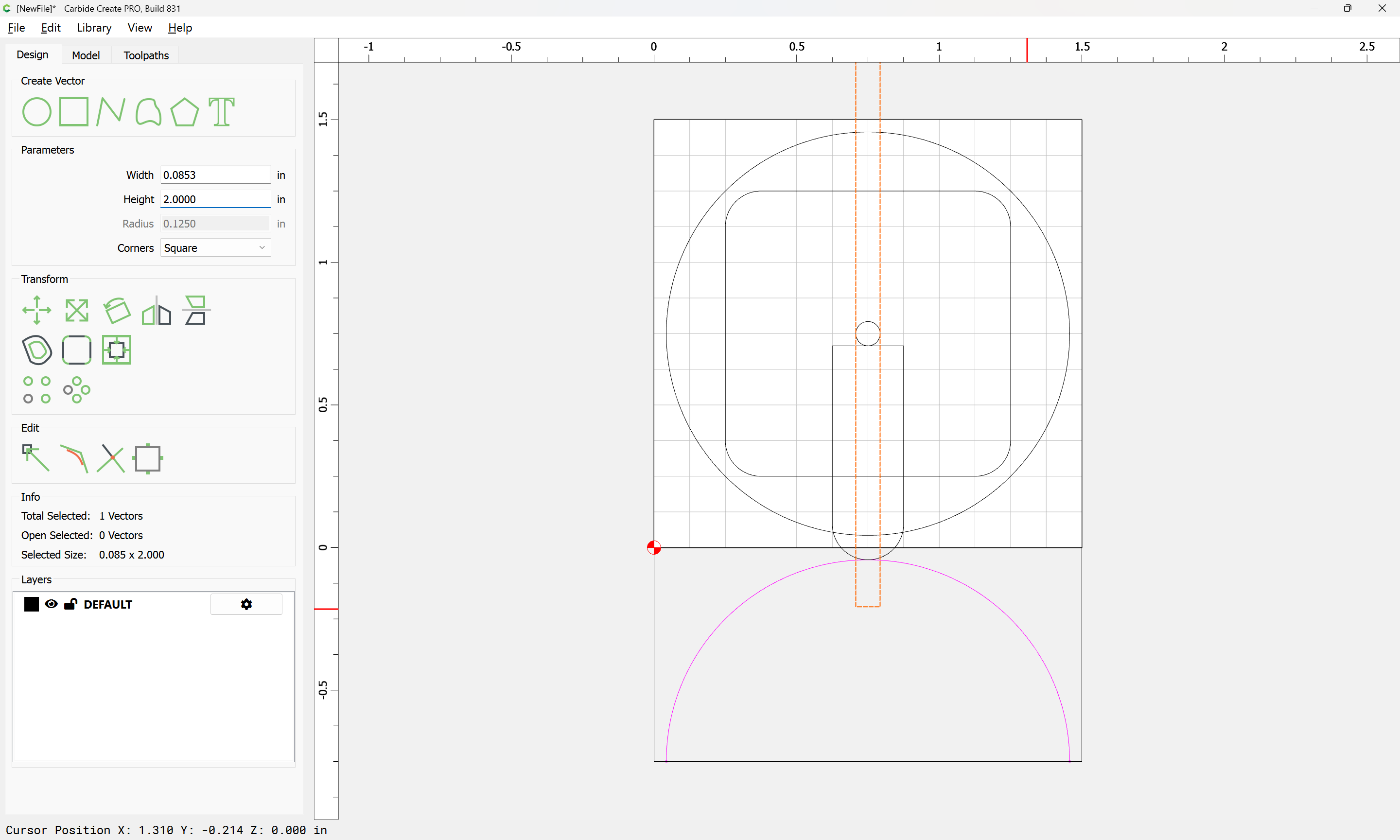The width and height of the screenshot is (1400, 840).
Task: Select the Create Polygon tool
Action: click(x=184, y=111)
